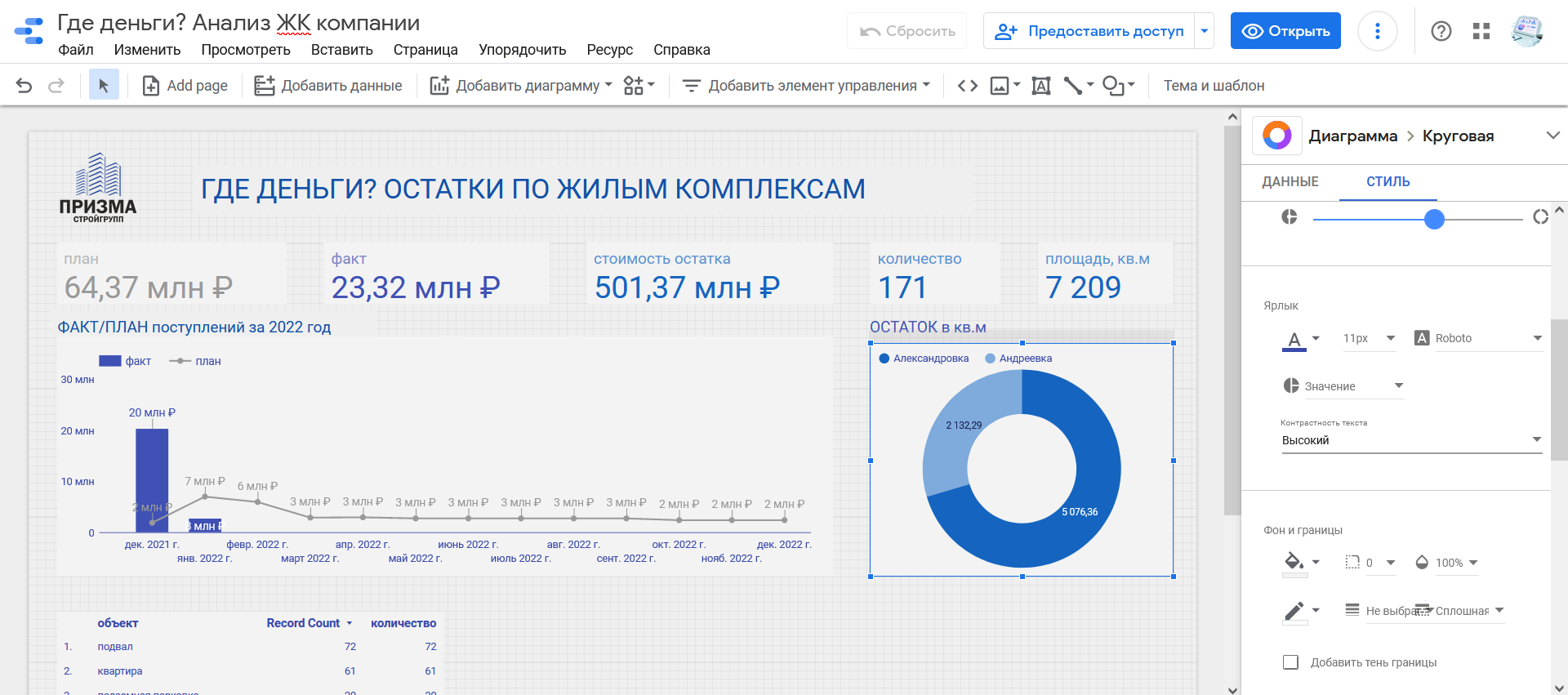1568x695 pixels.
Task: Click the blue Открыть button
Action: coord(1285,31)
